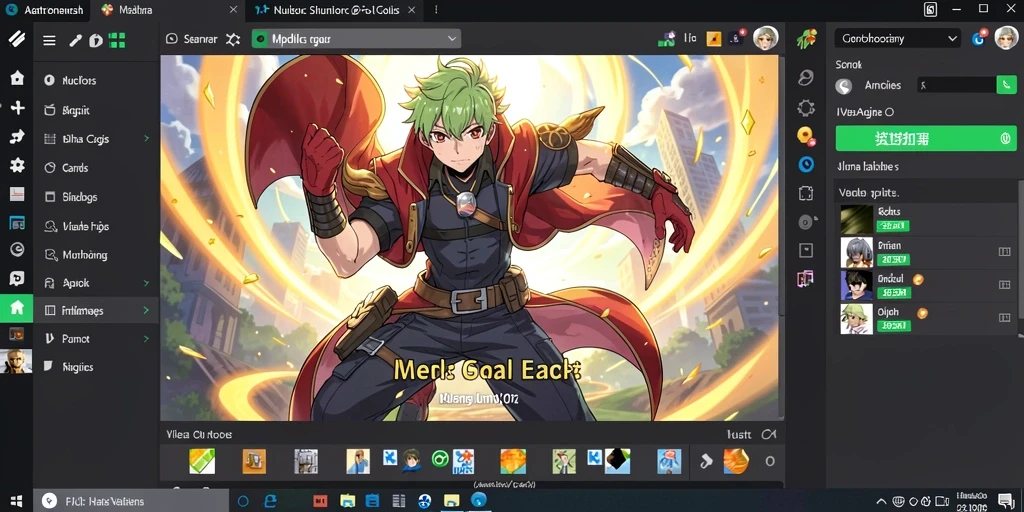Expand the Pamot sidebar item chevron
The image size is (1024, 512).
pos(146,339)
